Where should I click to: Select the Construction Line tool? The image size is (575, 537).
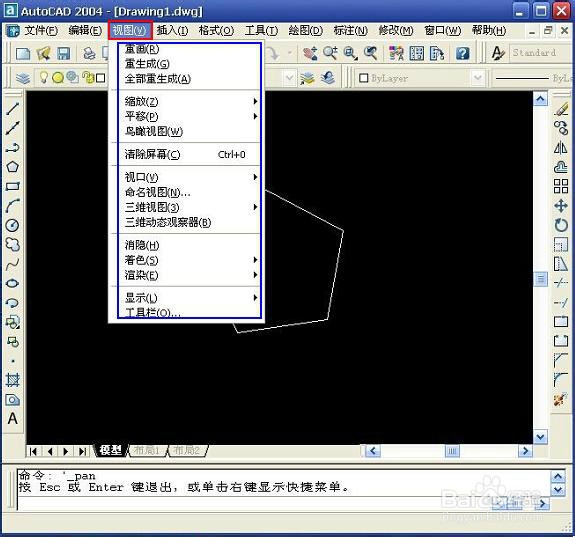12,128
